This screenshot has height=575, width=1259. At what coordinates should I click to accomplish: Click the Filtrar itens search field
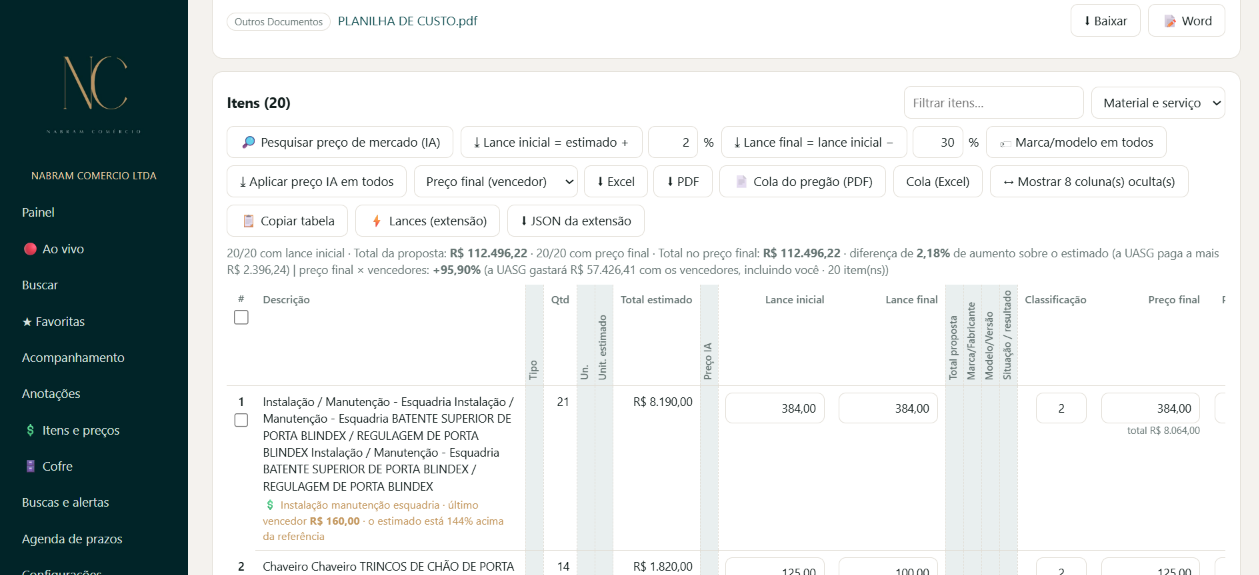[993, 103]
